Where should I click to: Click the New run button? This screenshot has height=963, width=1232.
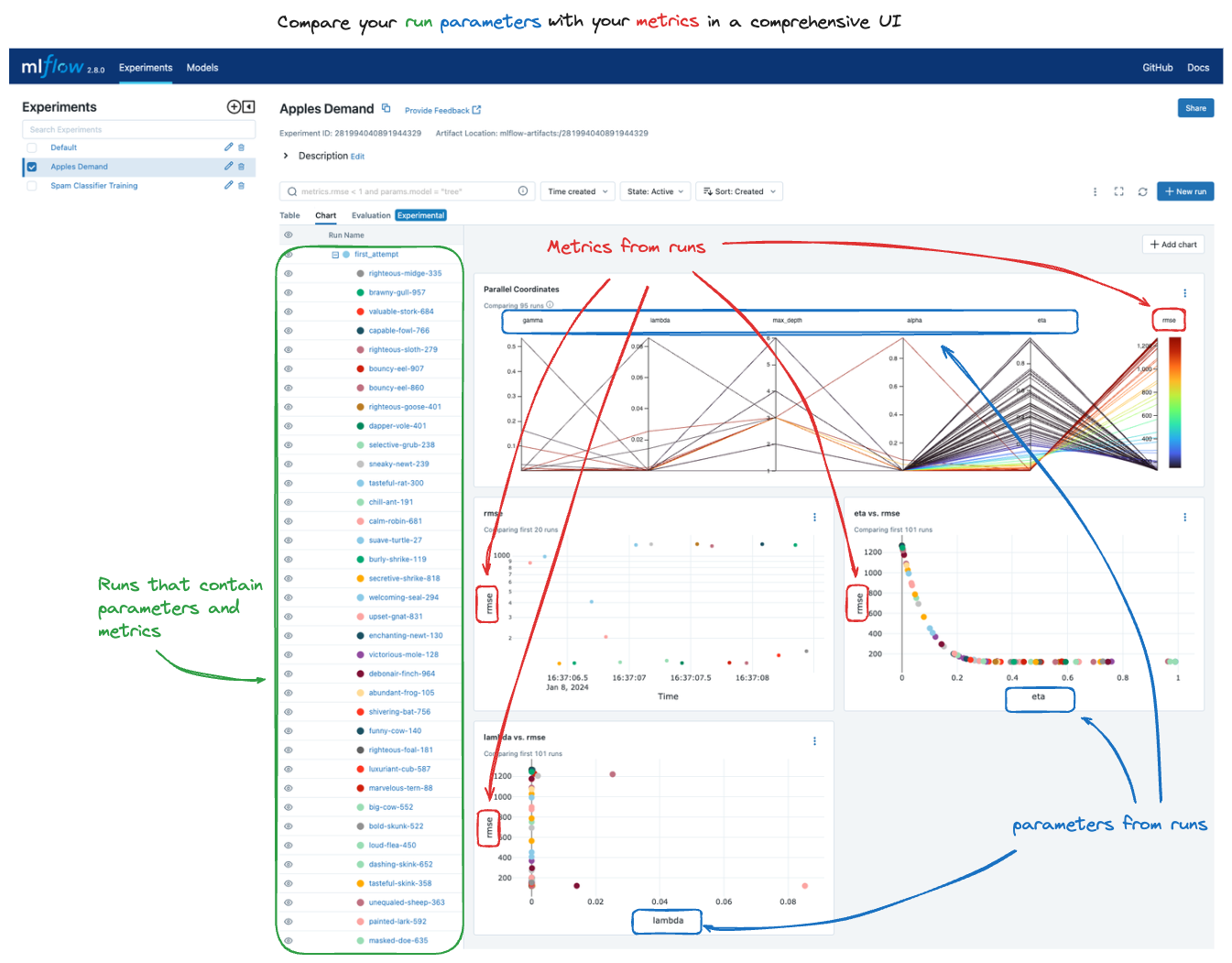point(1185,192)
